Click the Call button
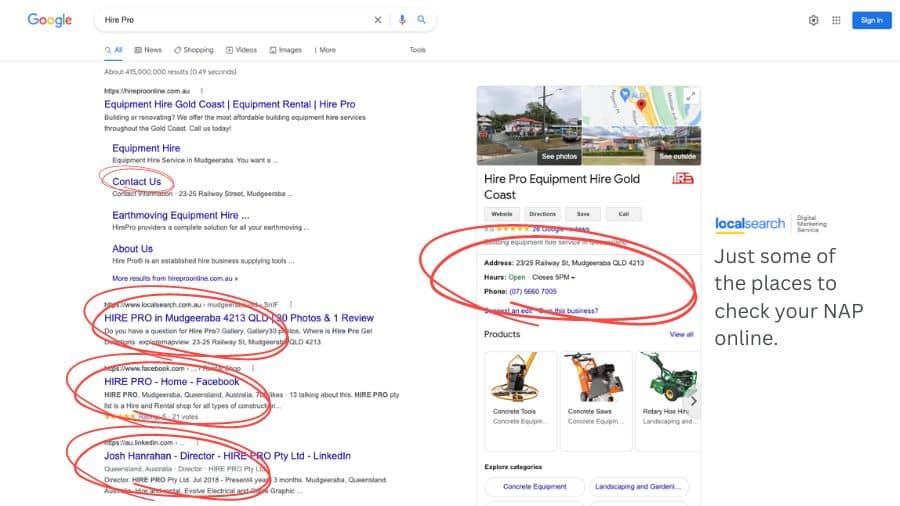This screenshot has height=506, width=900. pyautogui.click(x=624, y=214)
